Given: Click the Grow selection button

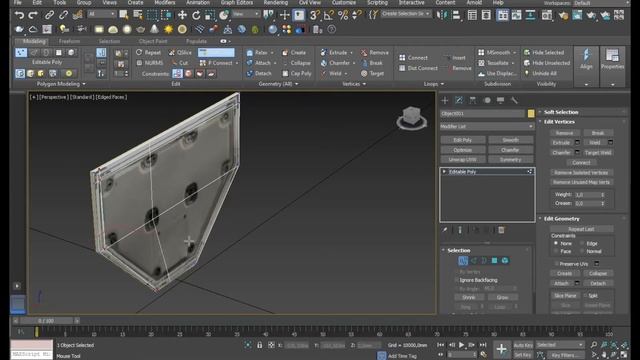Looking at the screenshot, I should coord(502,297).
